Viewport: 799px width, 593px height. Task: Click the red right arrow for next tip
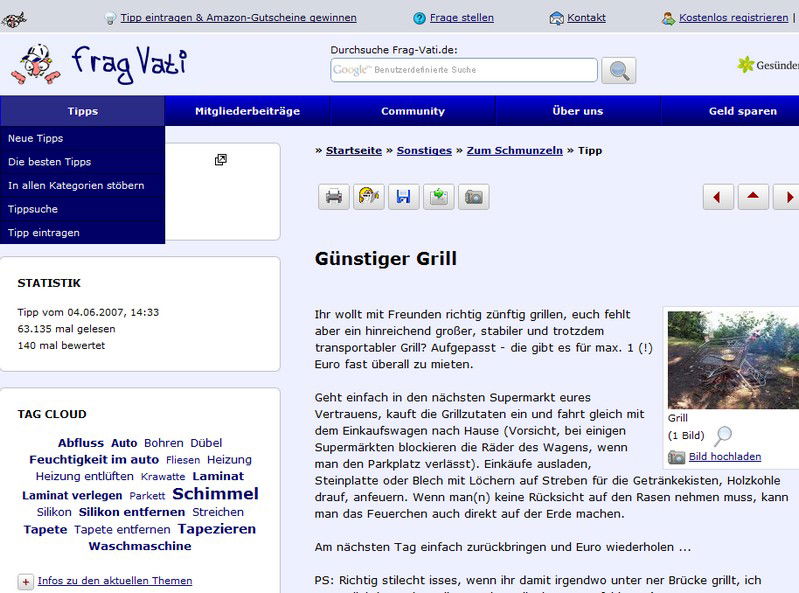tap(786, 197)
